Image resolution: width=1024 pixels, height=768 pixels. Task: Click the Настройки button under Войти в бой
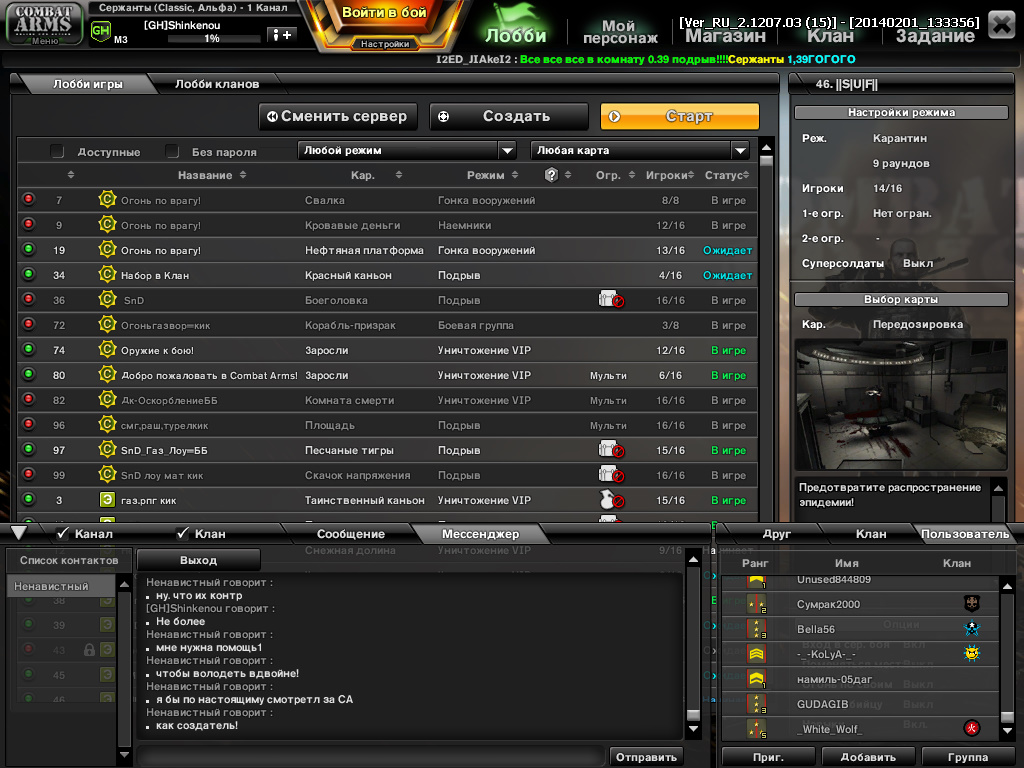click(385, 44)
